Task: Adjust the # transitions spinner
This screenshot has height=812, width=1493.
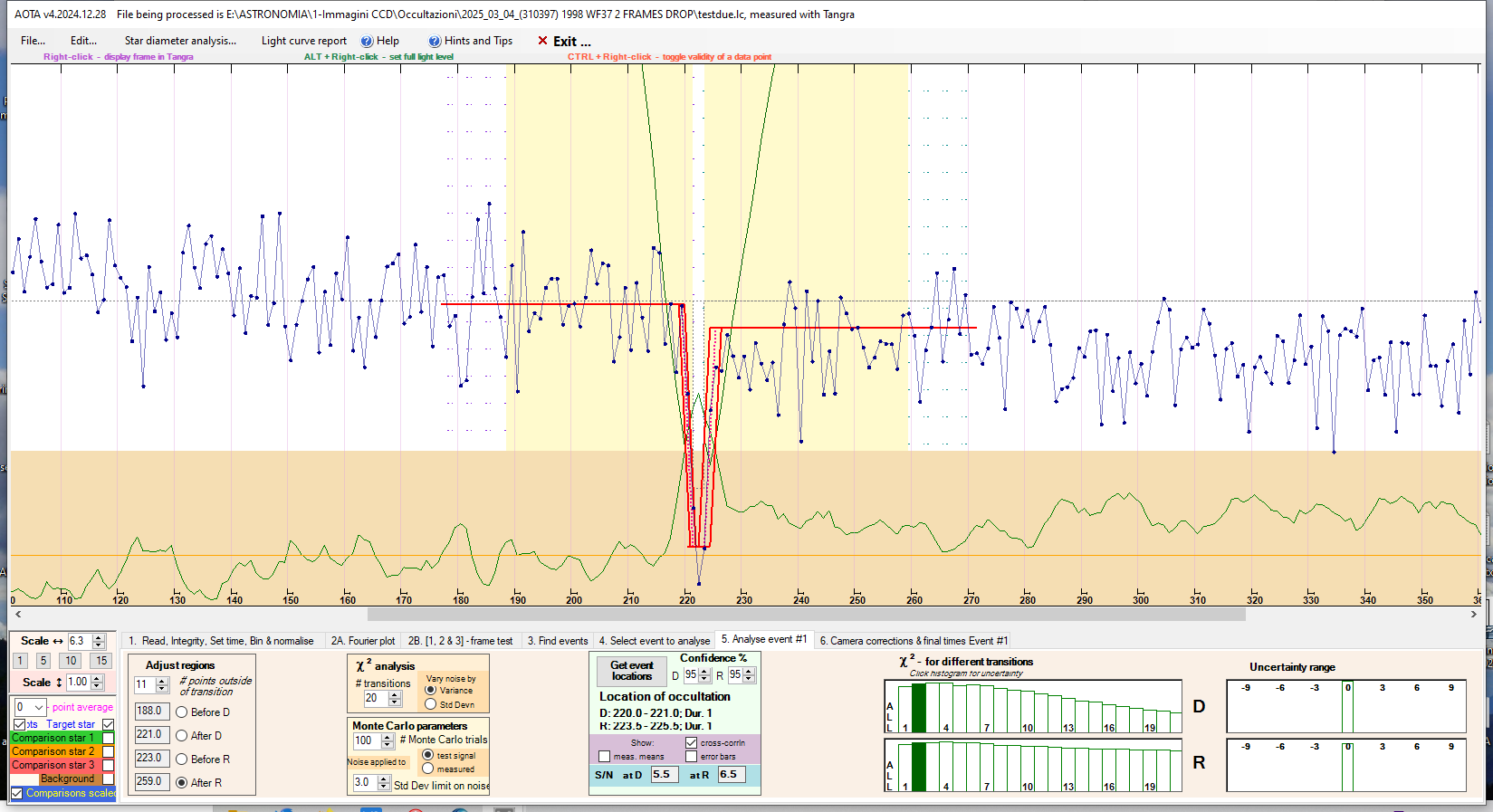Action: (x=395, y=699)
